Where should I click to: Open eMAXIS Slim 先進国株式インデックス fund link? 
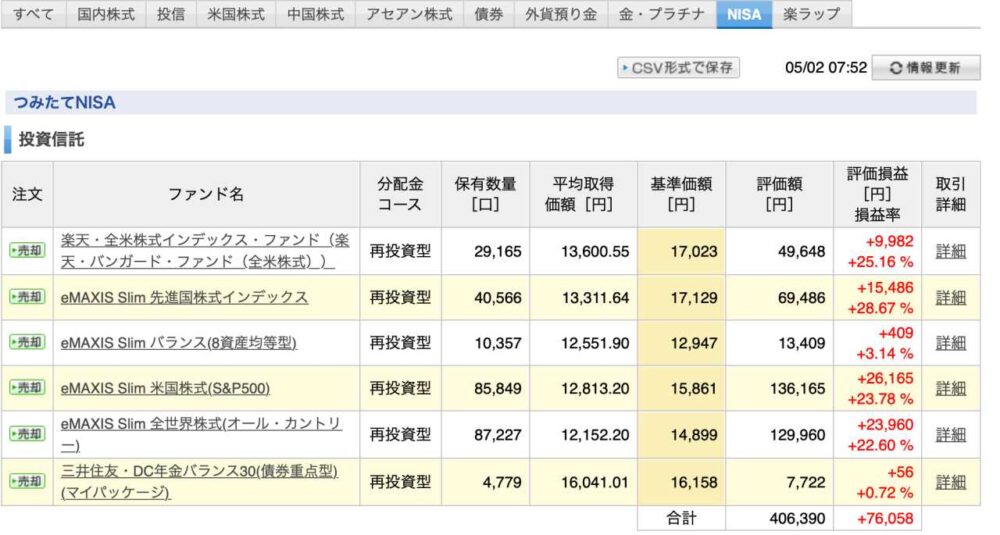(x=184, y=297)
